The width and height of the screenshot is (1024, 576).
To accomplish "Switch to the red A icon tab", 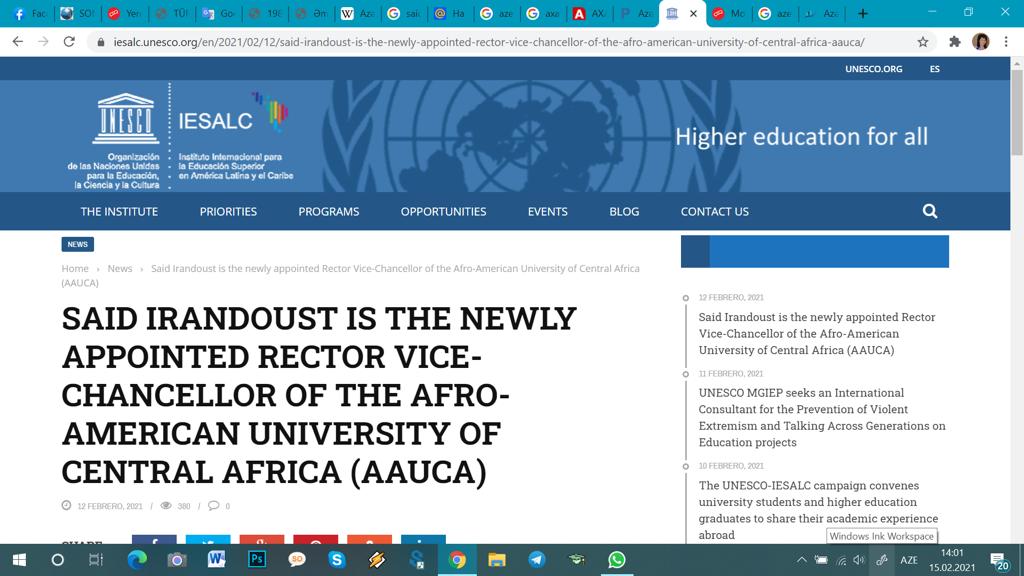I will pyautogui.click(x=588, y=13).
